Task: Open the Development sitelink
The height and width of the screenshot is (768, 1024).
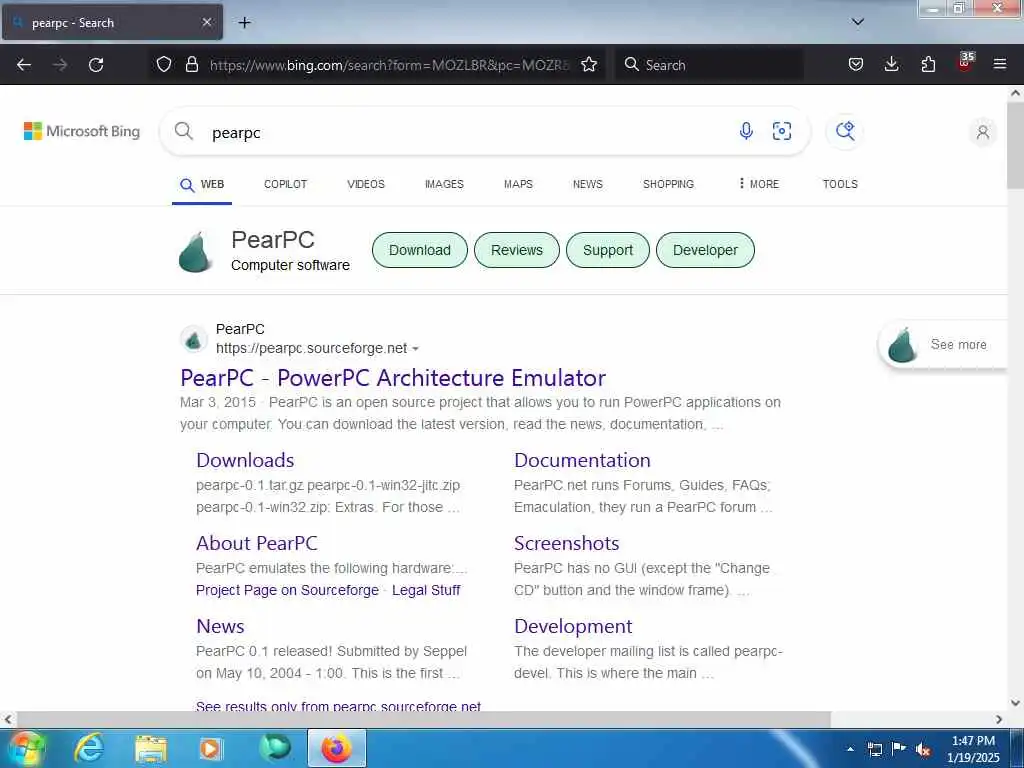Action: coord(573,626)
